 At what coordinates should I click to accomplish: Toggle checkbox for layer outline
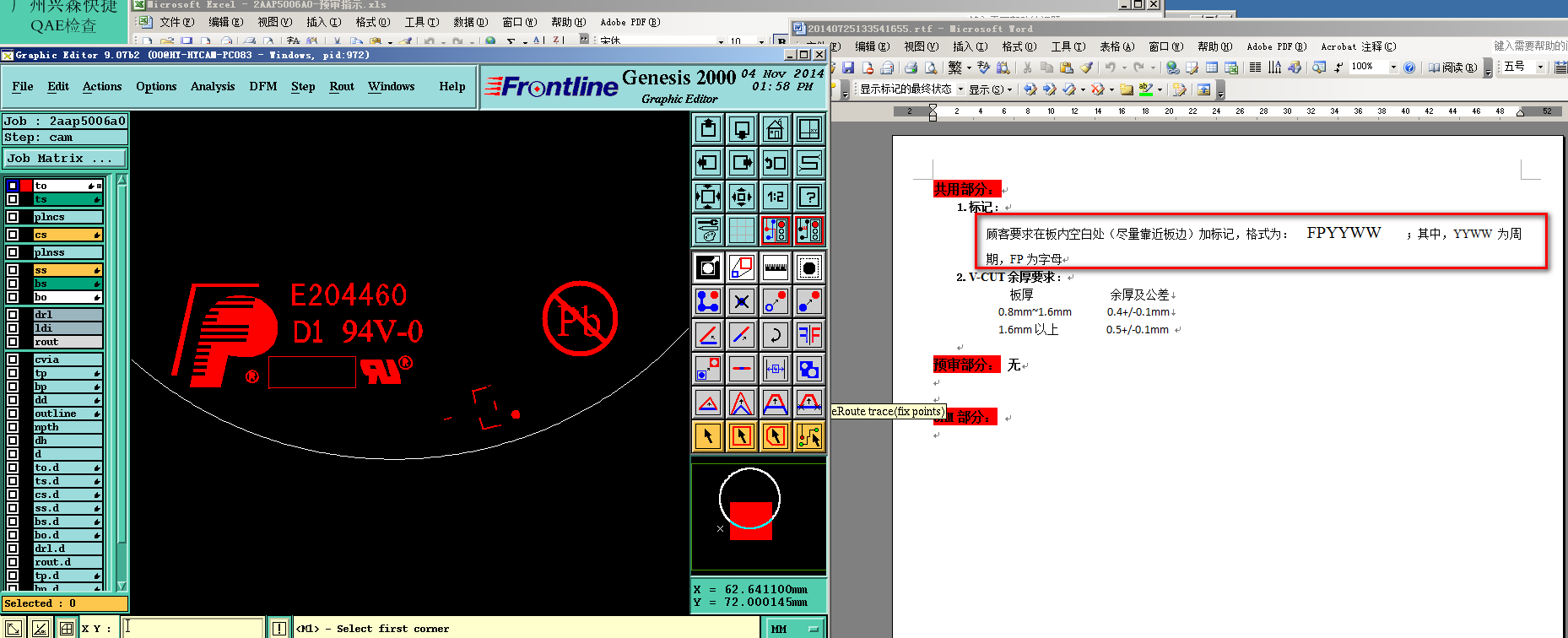[x=13, y=414]
